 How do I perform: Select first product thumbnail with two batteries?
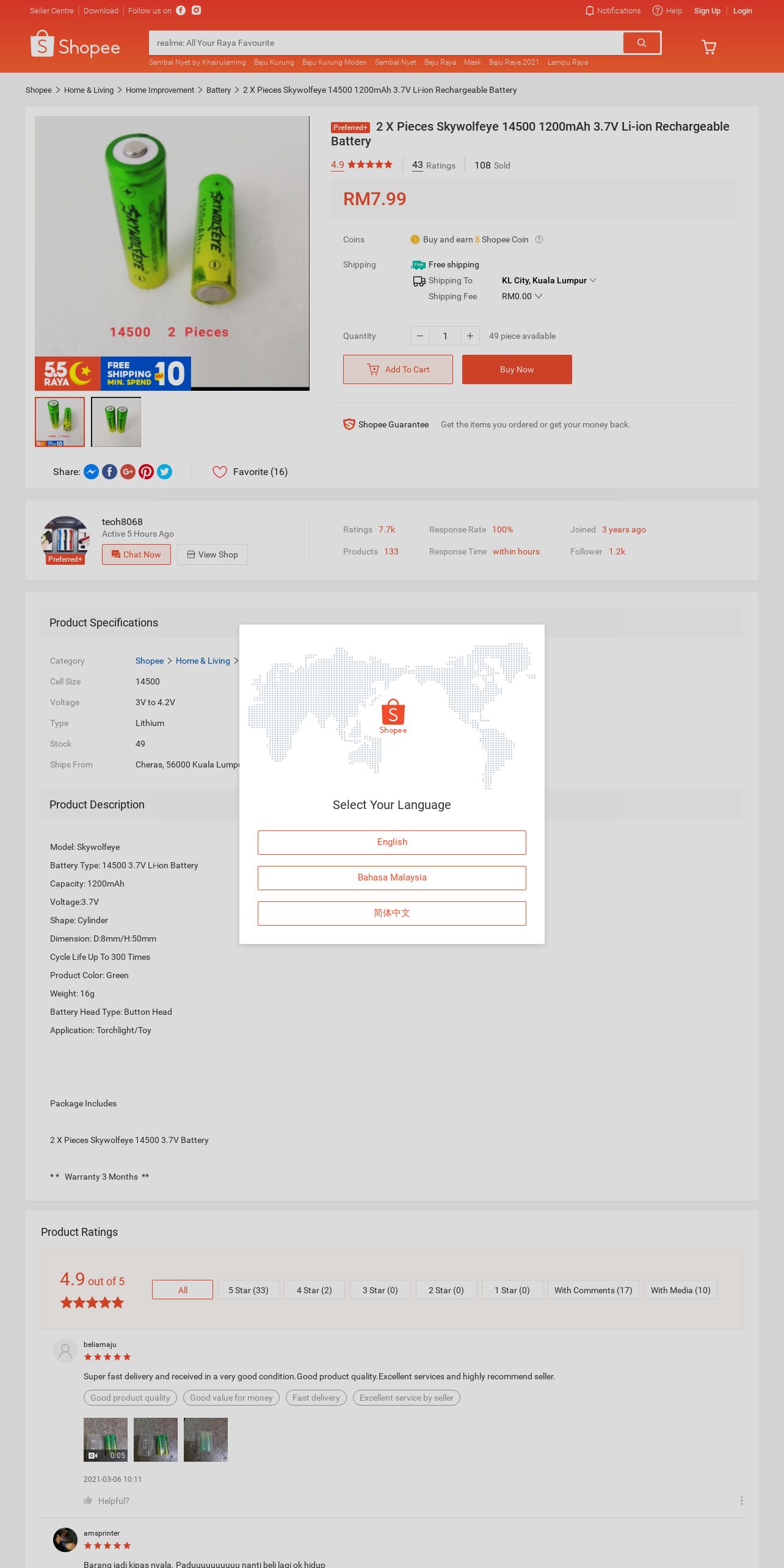click(60, 422)
